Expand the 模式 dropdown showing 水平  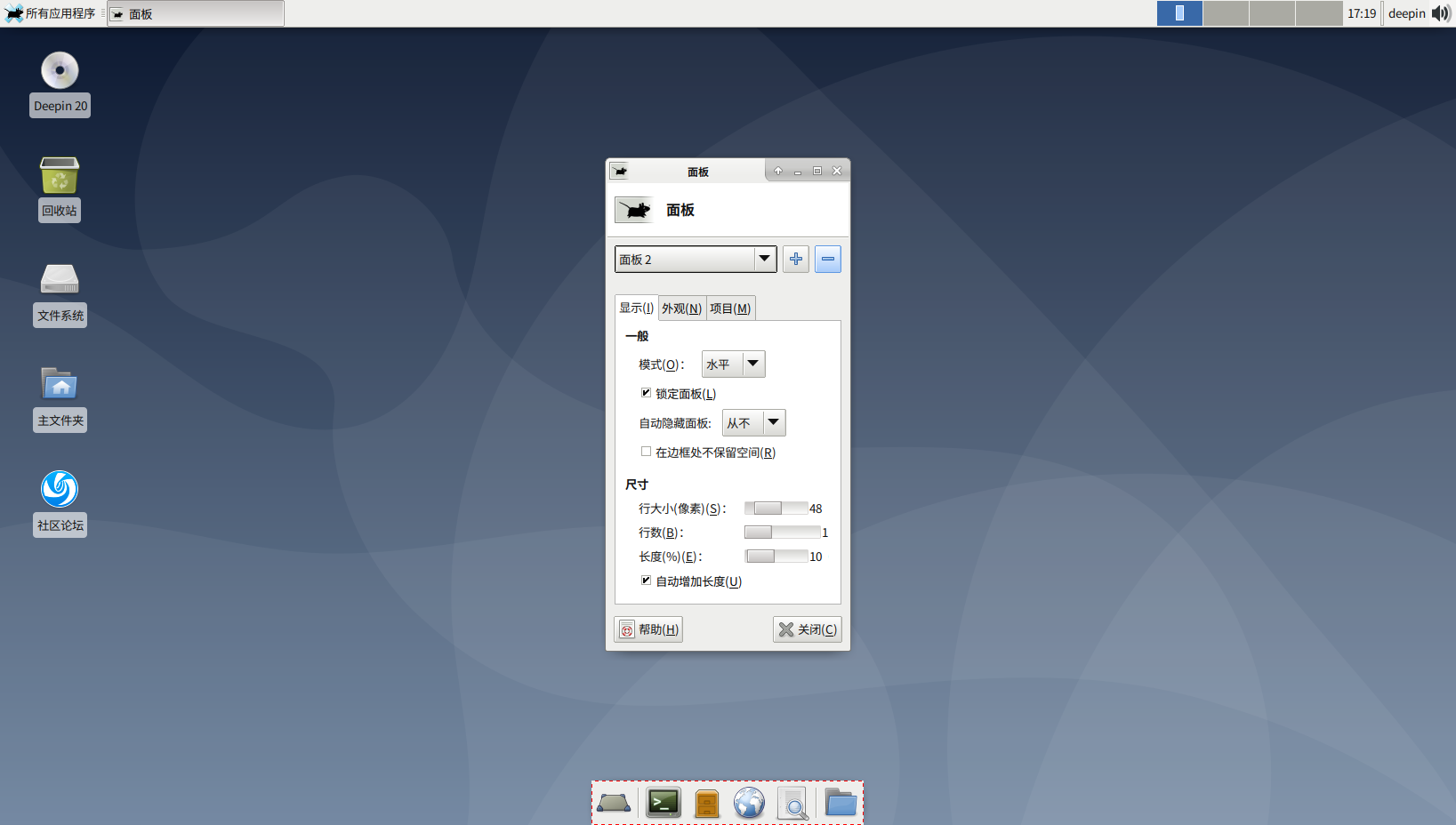tap(733, 364)
